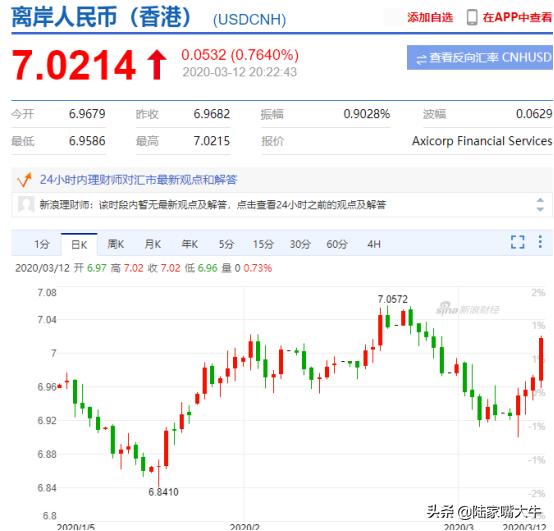Click the 新浪理财师 advisor message text
Viewport: 554px width, 531px height.
[213, 205]
